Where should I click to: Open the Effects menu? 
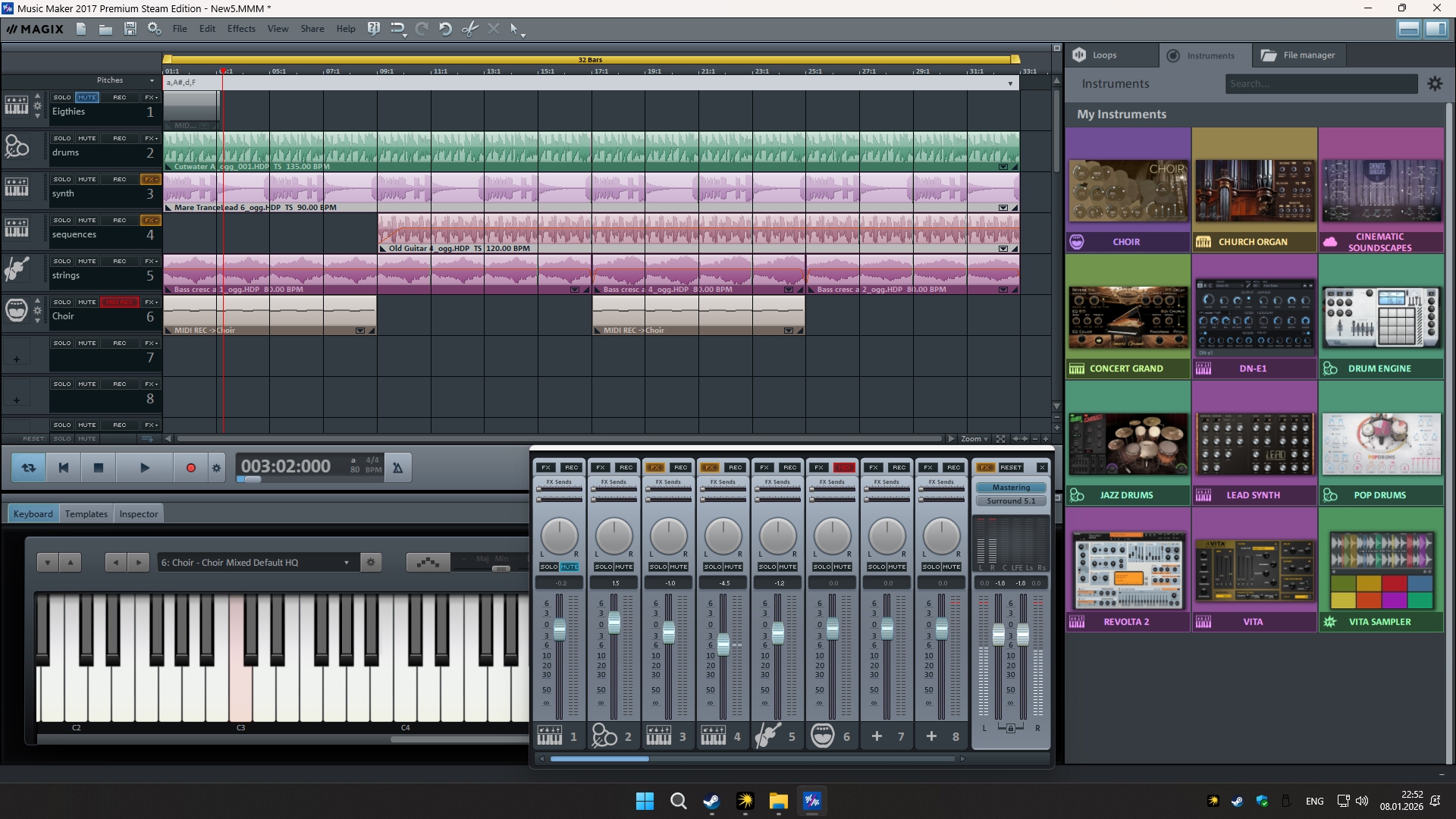(241, 29)
